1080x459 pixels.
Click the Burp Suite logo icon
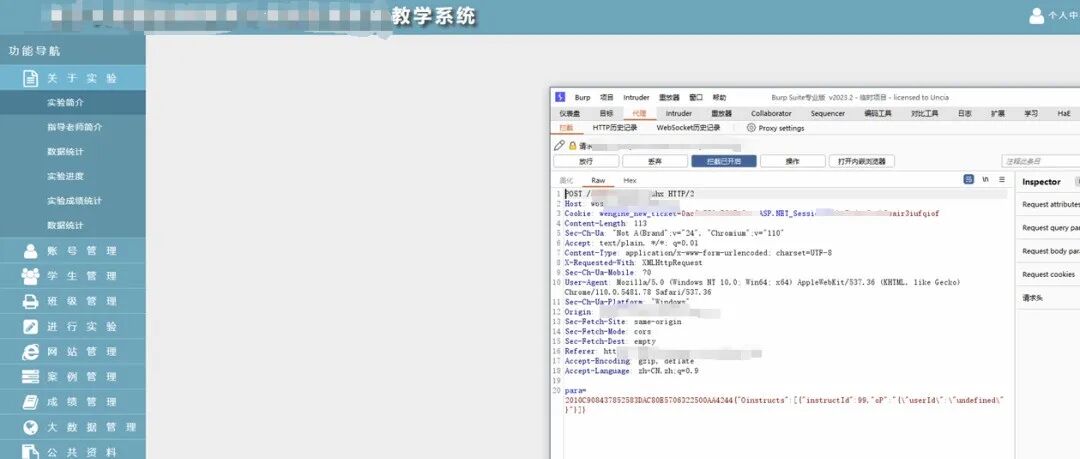(x=560, y=97)
